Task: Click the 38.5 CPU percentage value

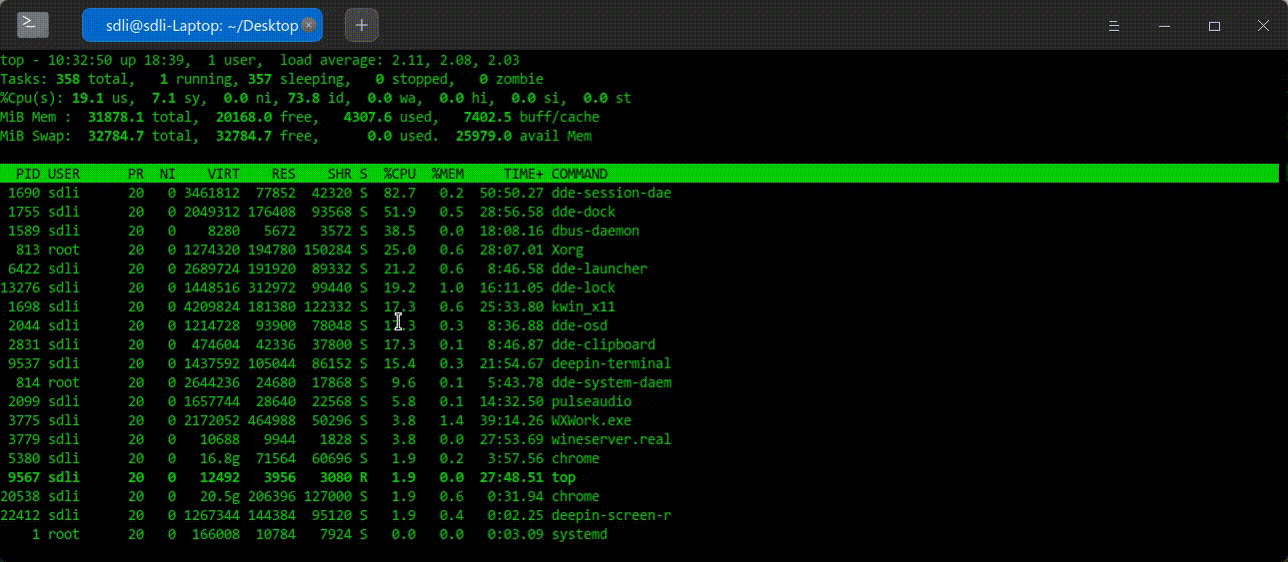Action: [x=400, y=231]
